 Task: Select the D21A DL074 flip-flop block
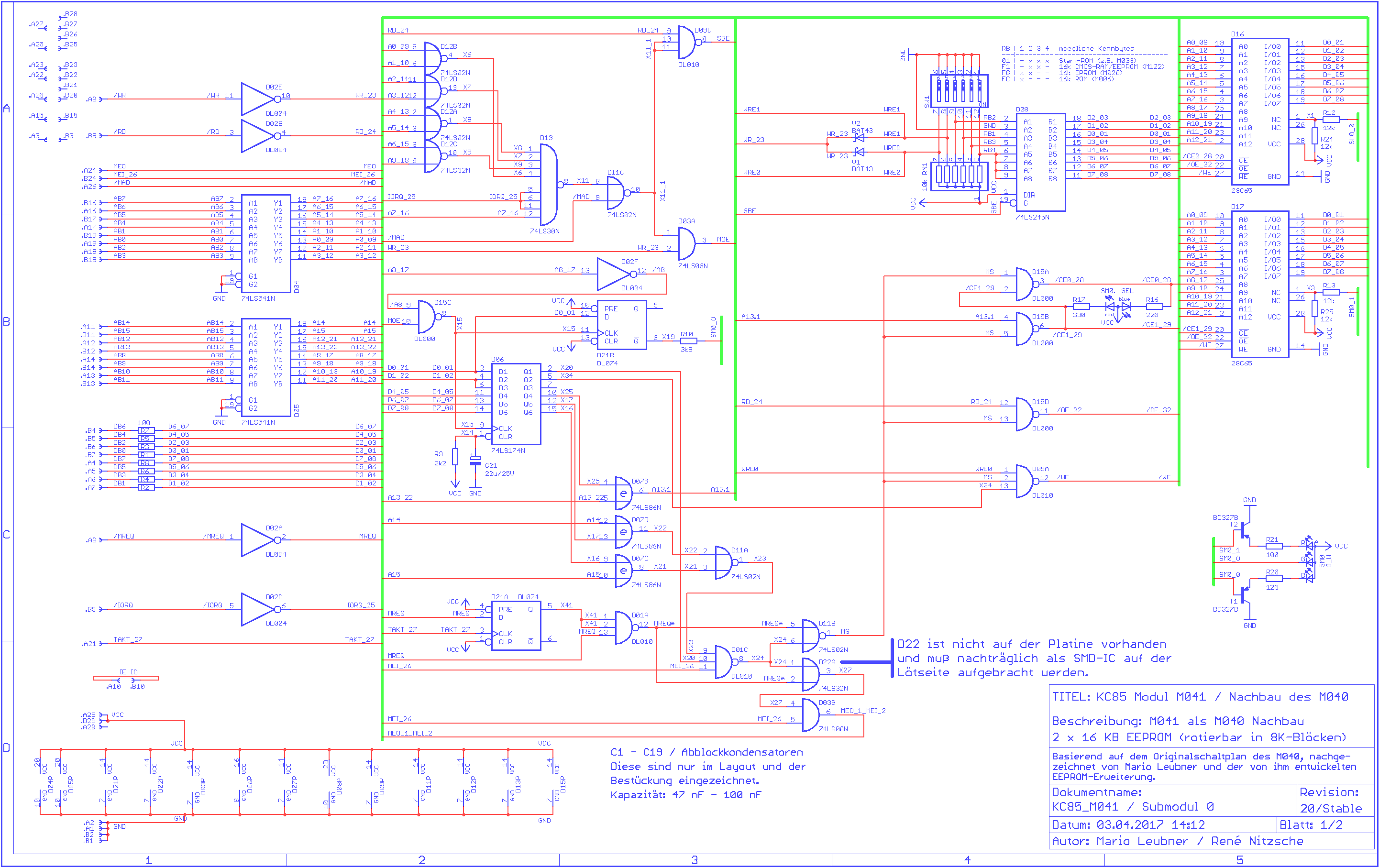click(516, 625)
